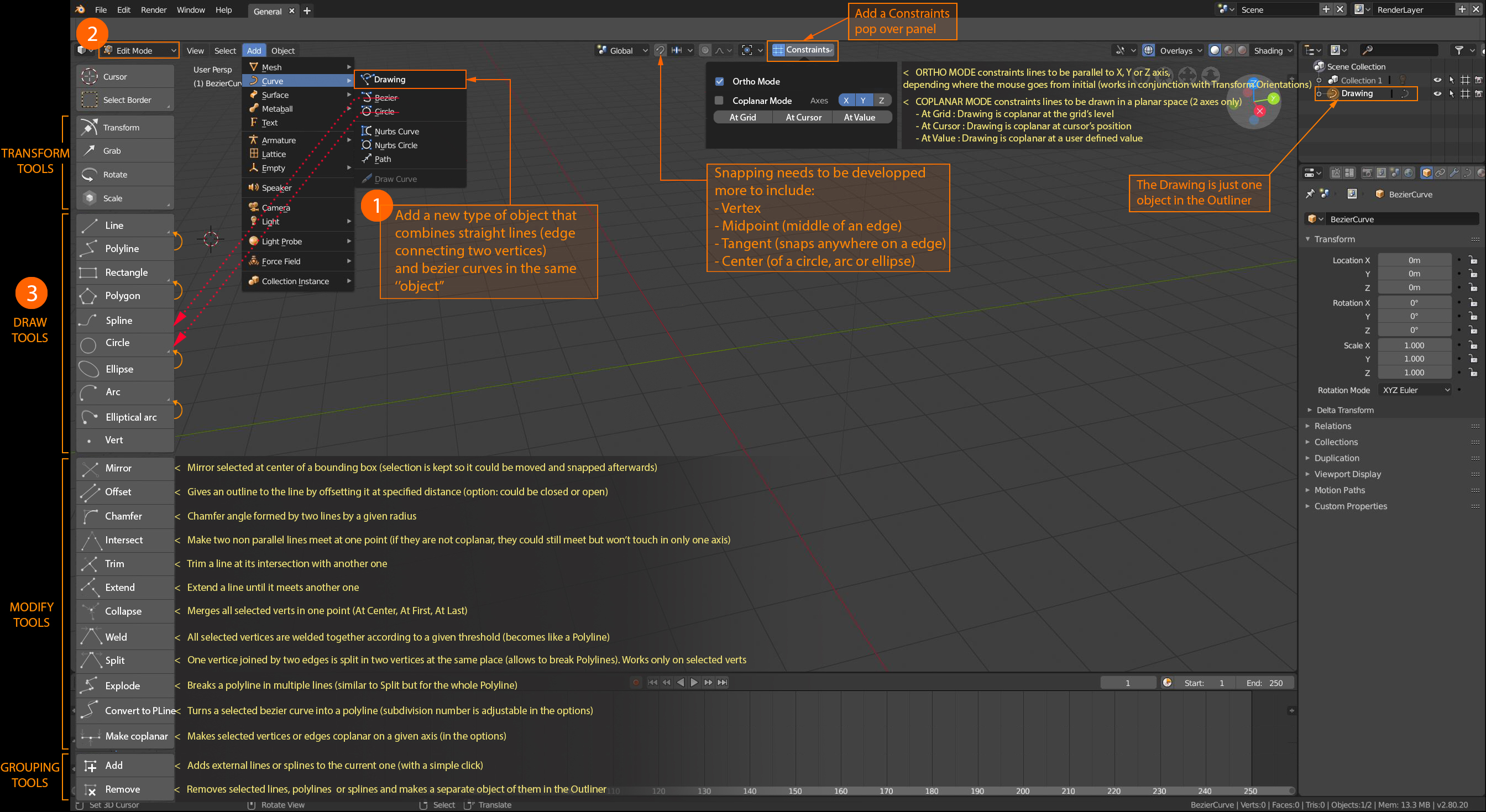
Task: Toggle the X axis button
Action: coord(846,101)
